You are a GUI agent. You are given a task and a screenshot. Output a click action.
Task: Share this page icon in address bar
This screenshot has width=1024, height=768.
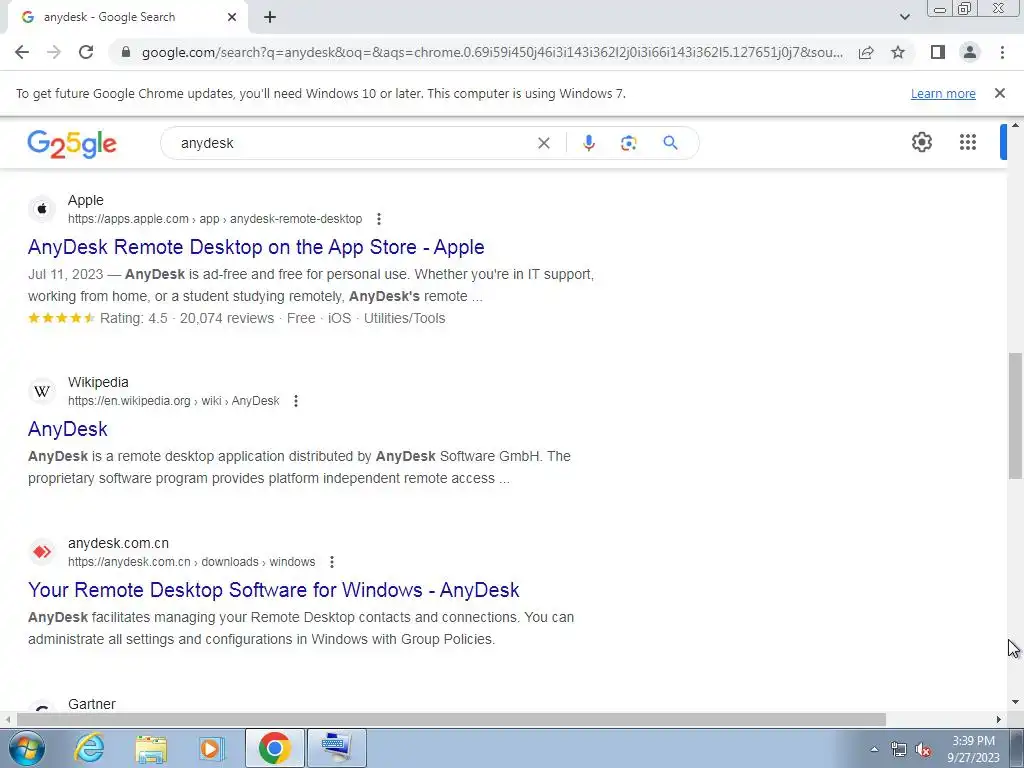click(866, 52)
